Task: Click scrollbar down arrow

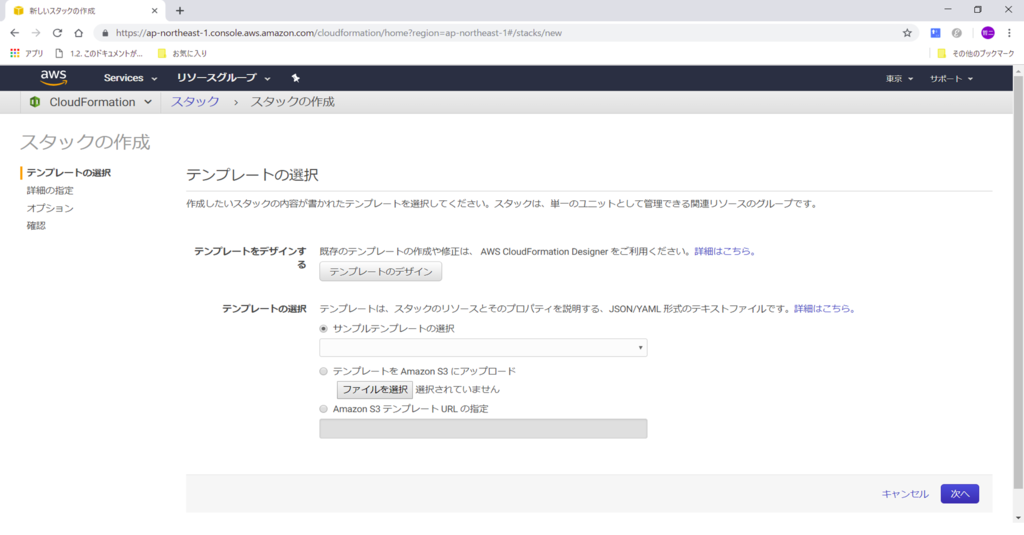Action: [1018, 517]
